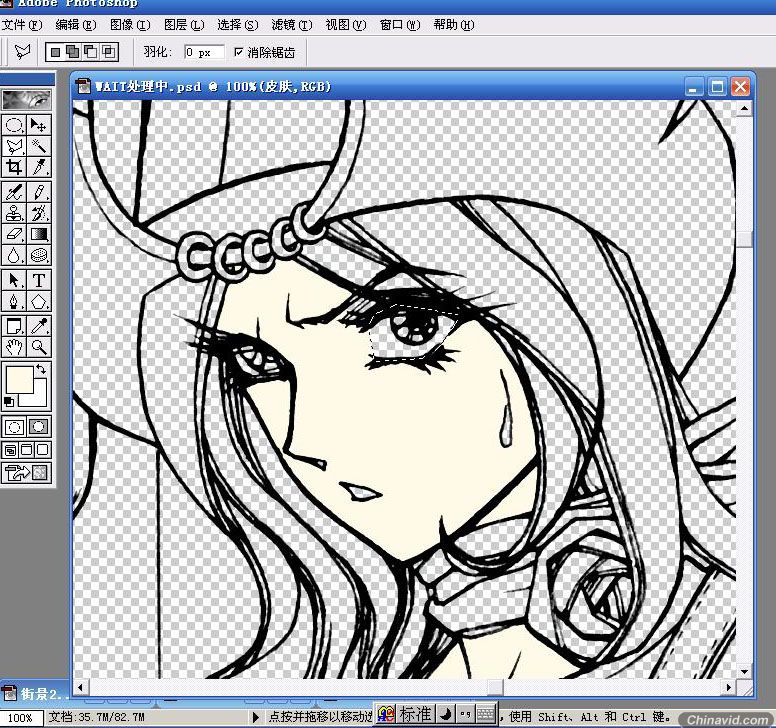Screen dimensions: 776x728
Task: Open the 编辑(E) menu
Action: [76, 25]
